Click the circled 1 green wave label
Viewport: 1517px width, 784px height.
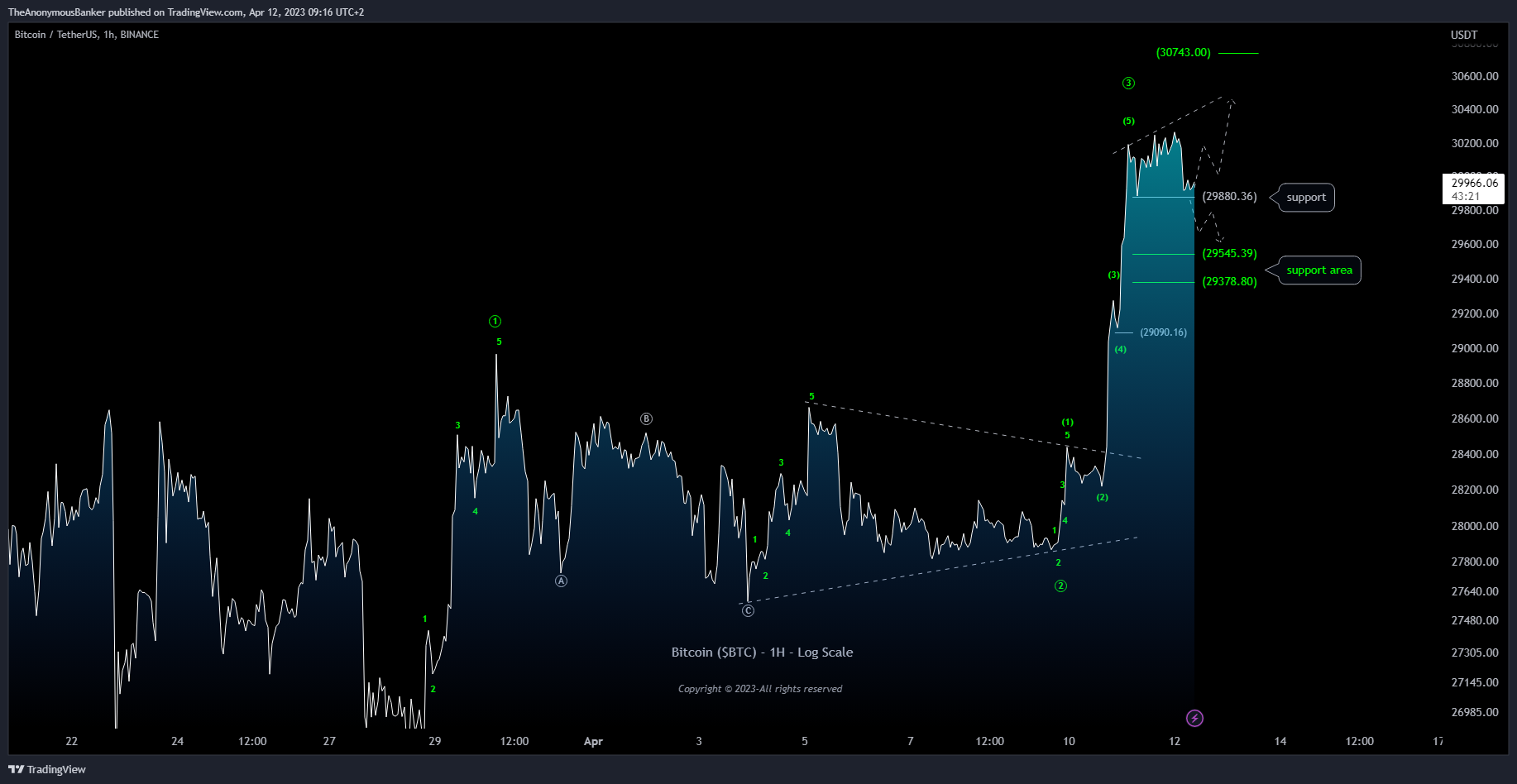point(495,321)
